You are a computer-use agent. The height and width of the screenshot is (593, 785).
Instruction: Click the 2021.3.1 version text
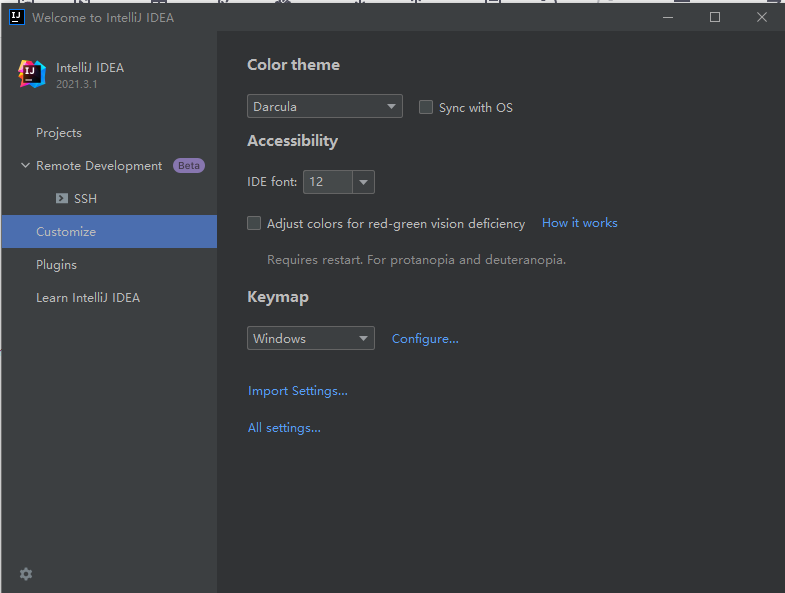(x=77, y=84)
